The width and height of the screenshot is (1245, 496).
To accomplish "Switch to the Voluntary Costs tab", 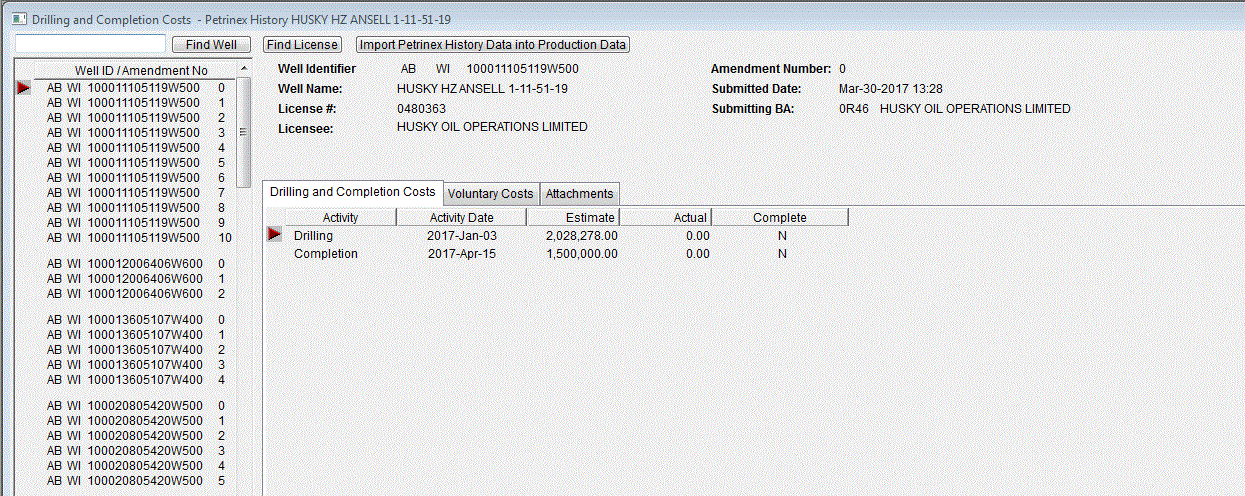I will (490, 193).
